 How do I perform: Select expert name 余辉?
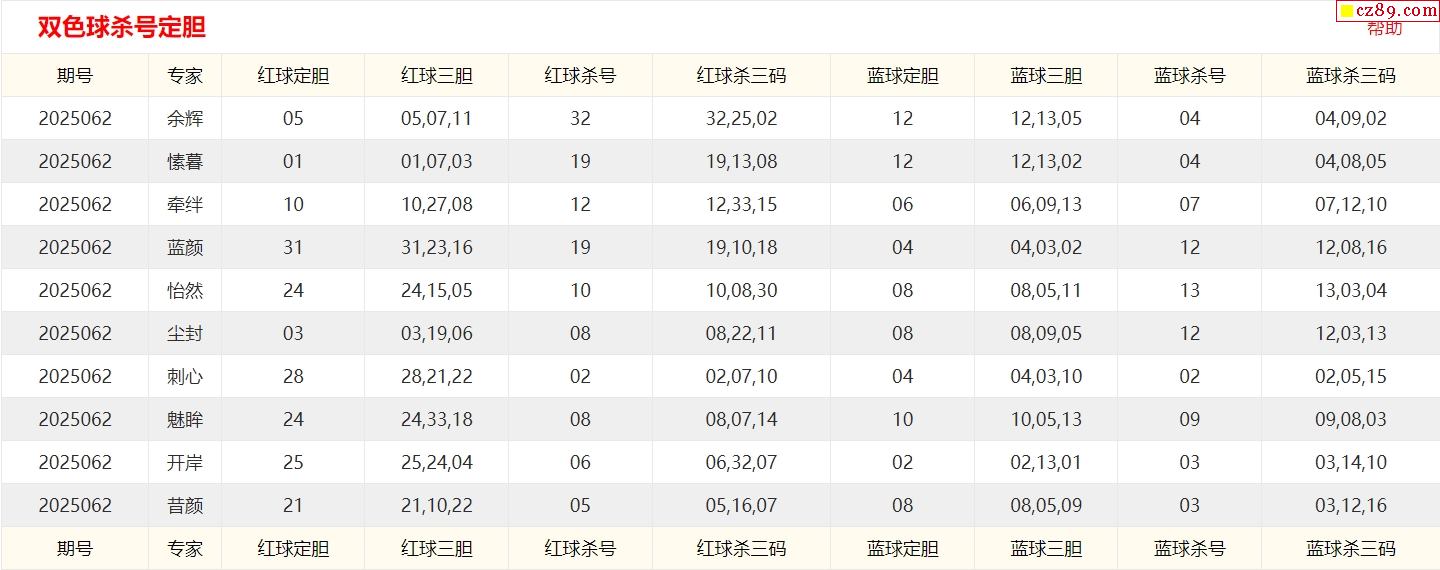[x=185, y=119]
